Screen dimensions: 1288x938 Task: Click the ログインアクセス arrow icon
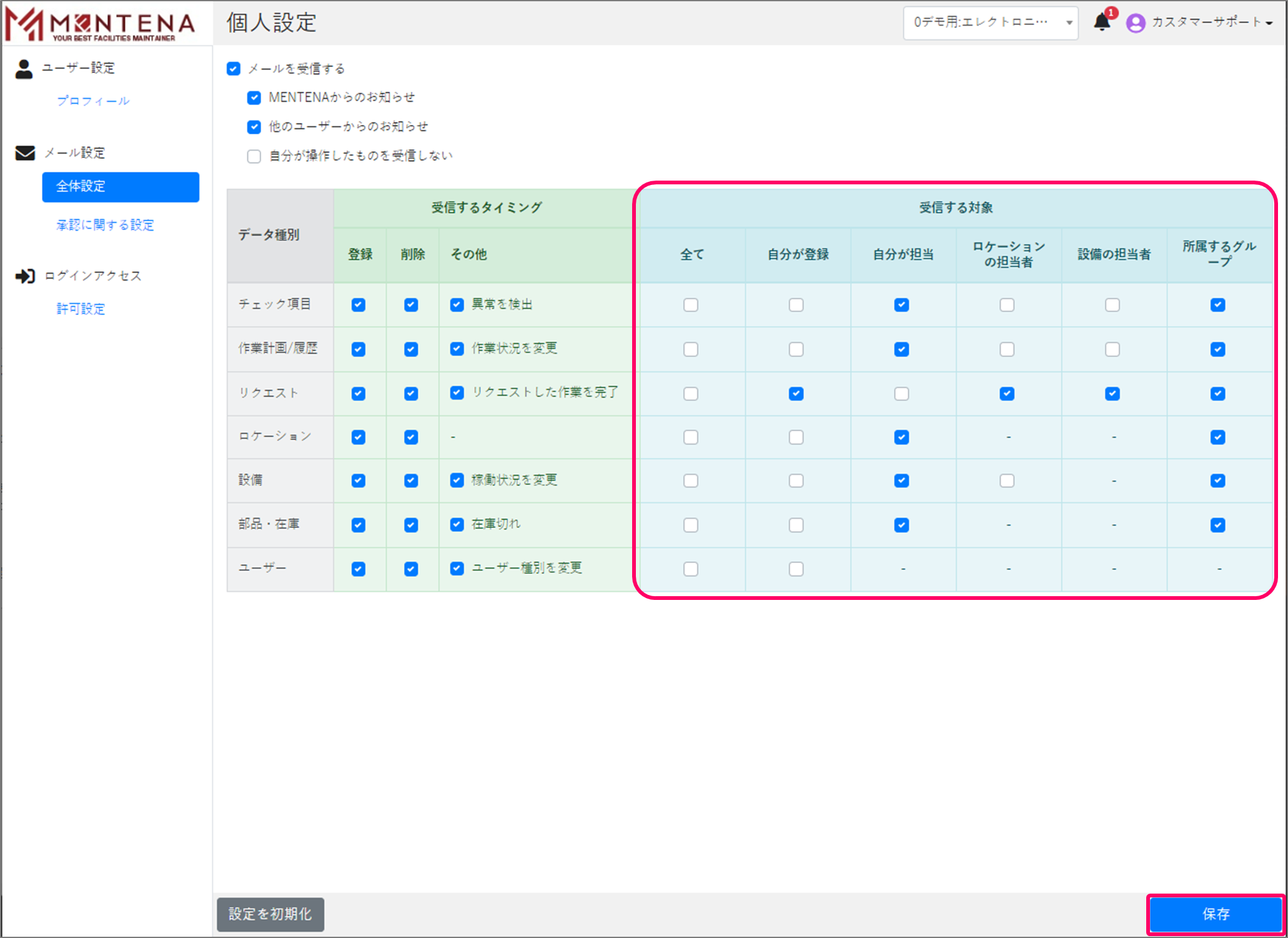tap(25, 276)
